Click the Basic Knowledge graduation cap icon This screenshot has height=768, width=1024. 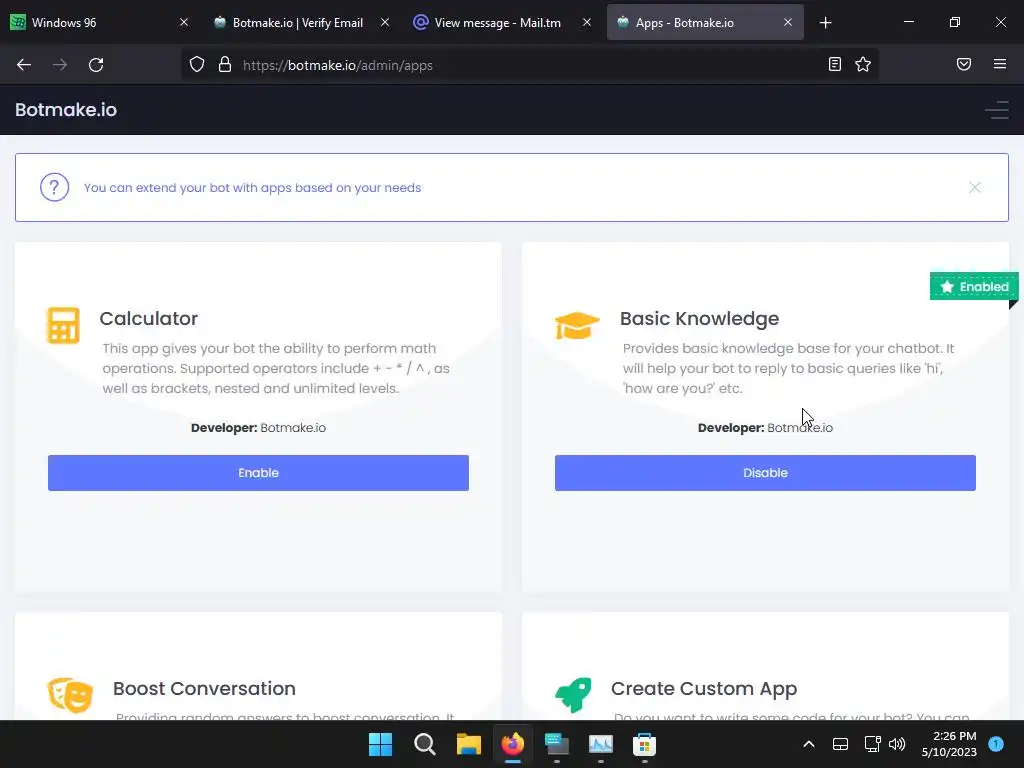tap(577, 326)
